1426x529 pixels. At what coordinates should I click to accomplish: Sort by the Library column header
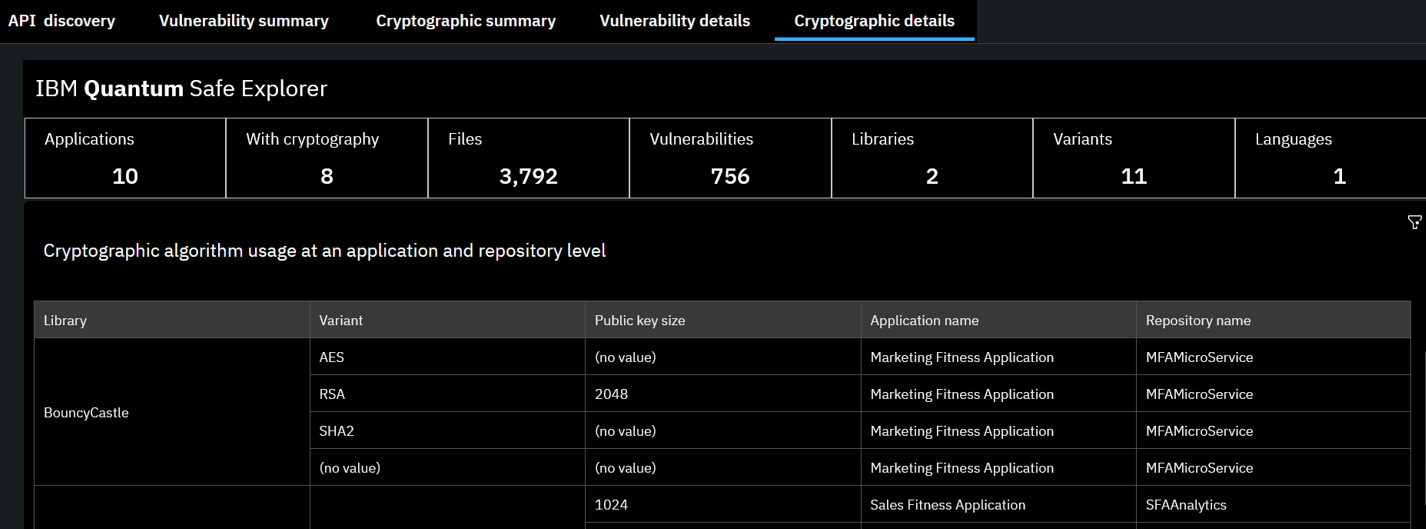coord(66,320)
